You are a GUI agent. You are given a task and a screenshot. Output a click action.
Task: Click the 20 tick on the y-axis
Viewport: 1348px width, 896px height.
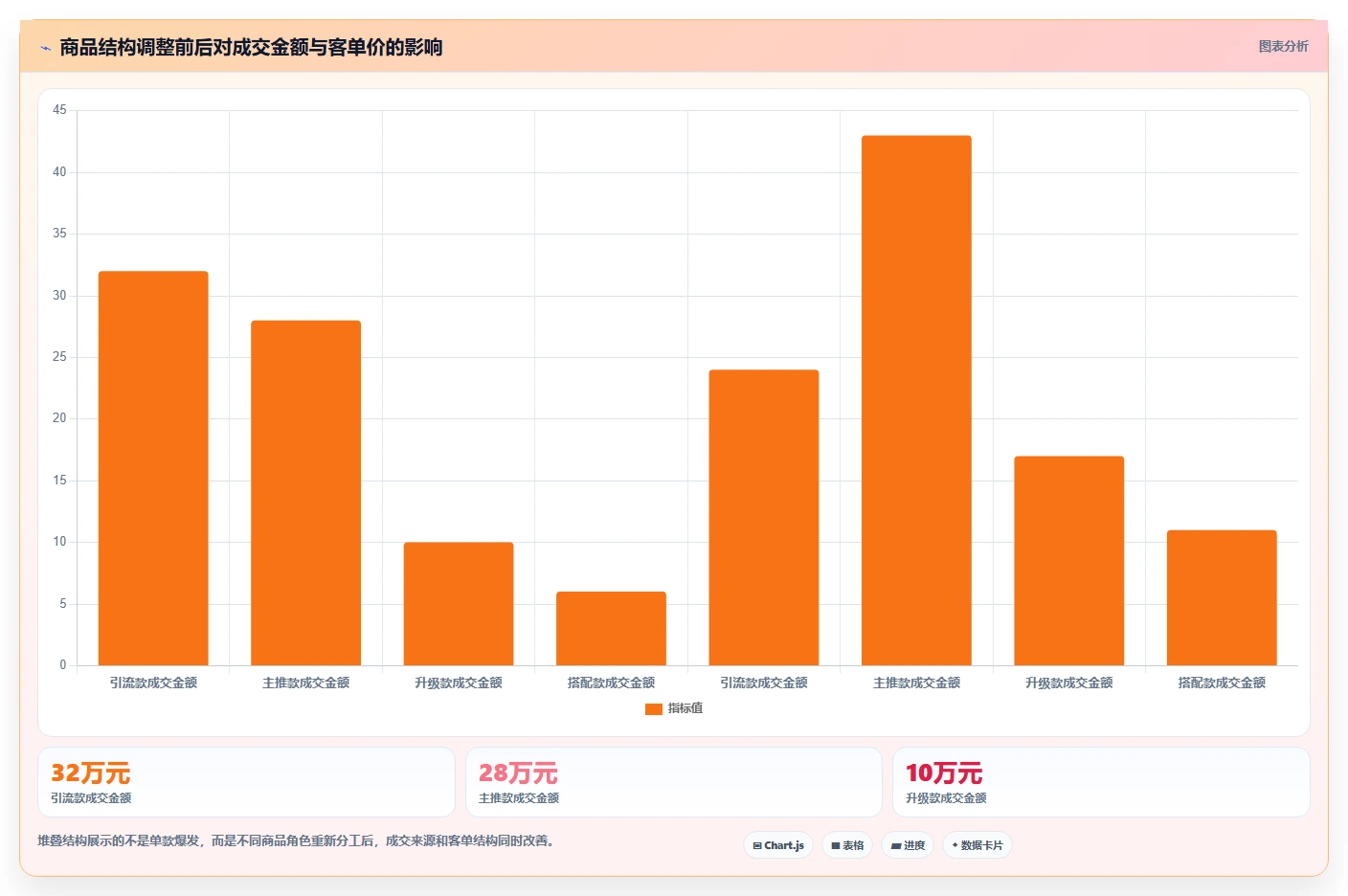pyautogui.click(x=59, y=418)
